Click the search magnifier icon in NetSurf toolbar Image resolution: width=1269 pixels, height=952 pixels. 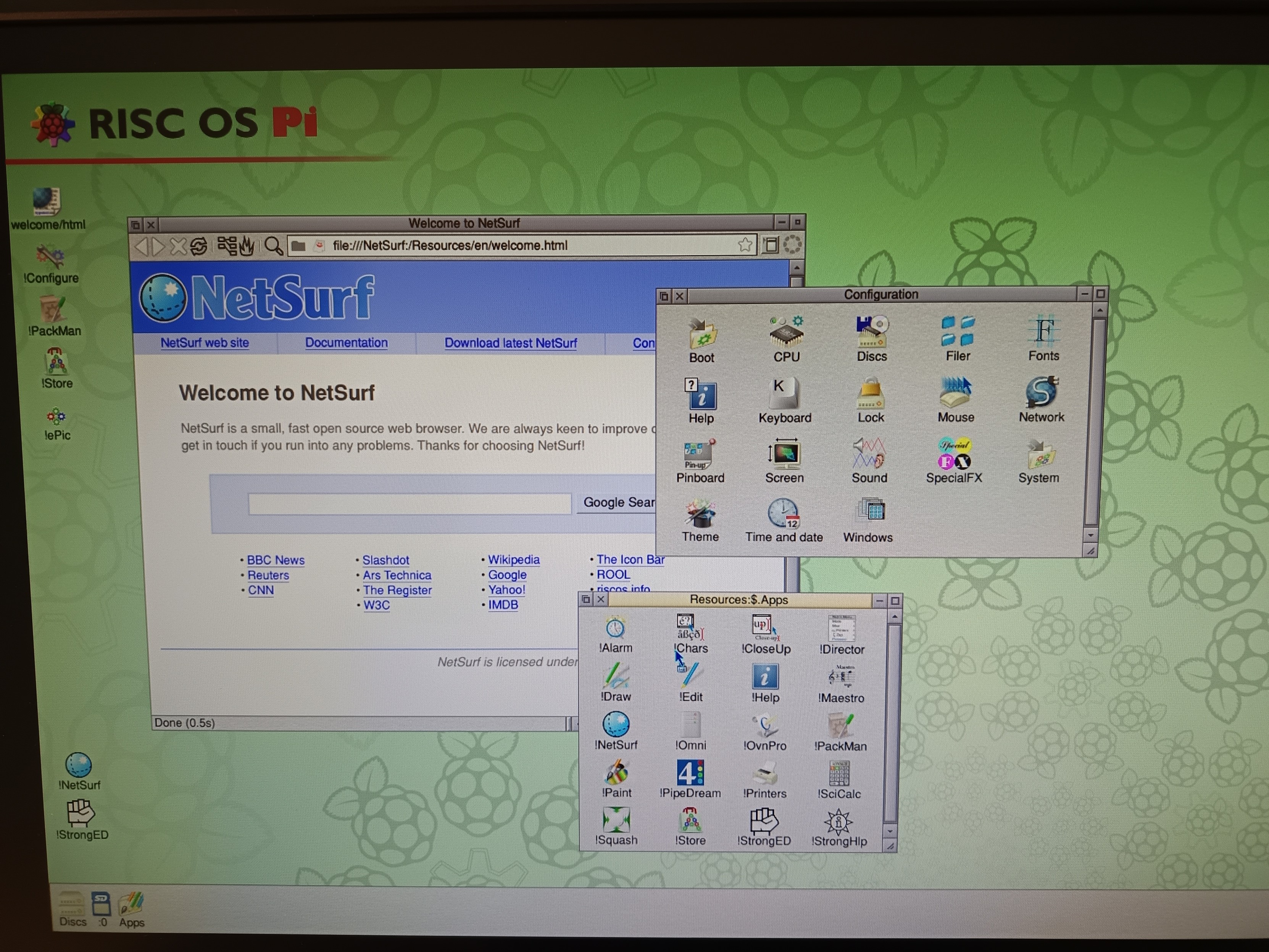(x=273, y=246)
